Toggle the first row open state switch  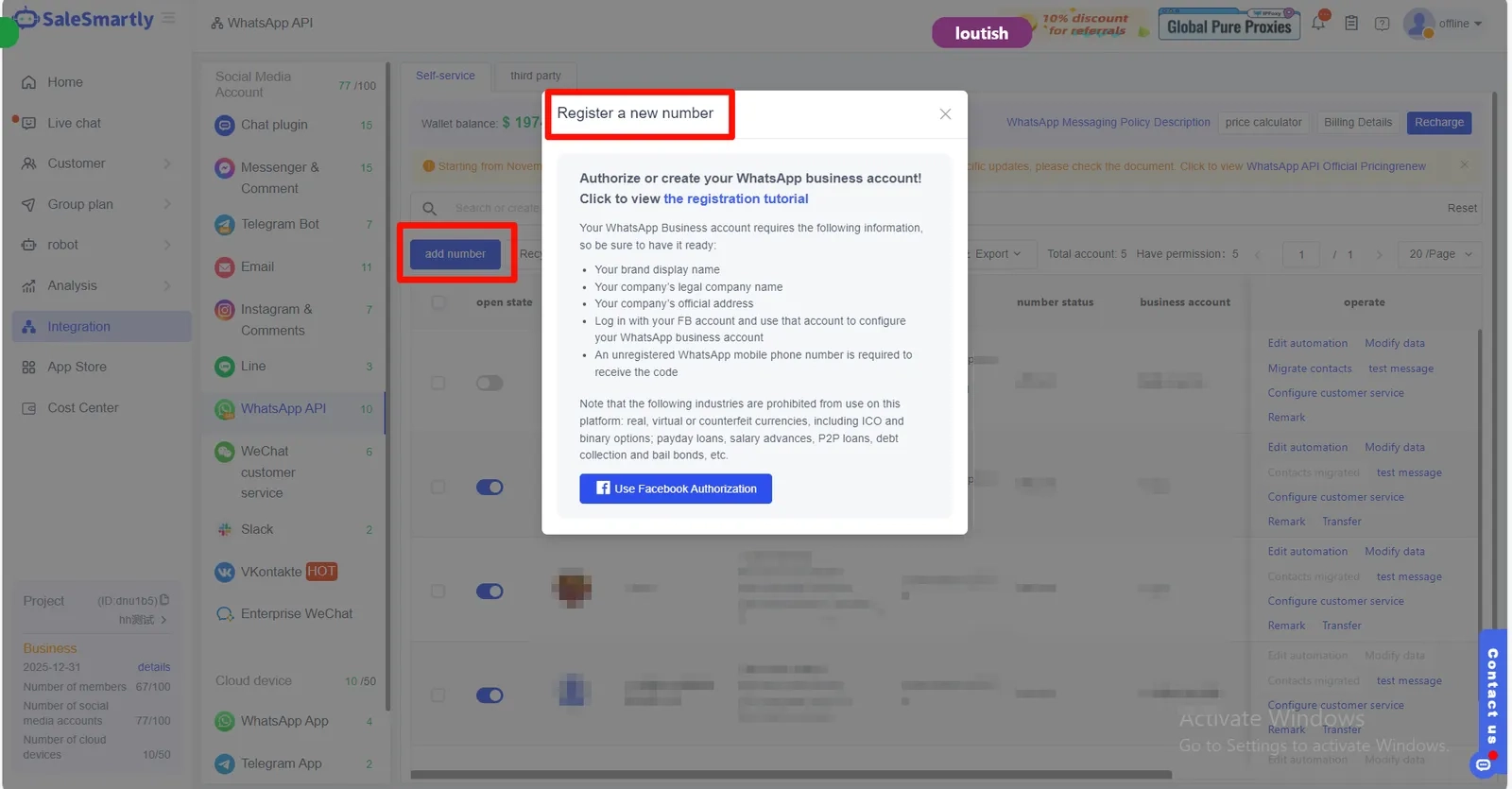point(490,383)
